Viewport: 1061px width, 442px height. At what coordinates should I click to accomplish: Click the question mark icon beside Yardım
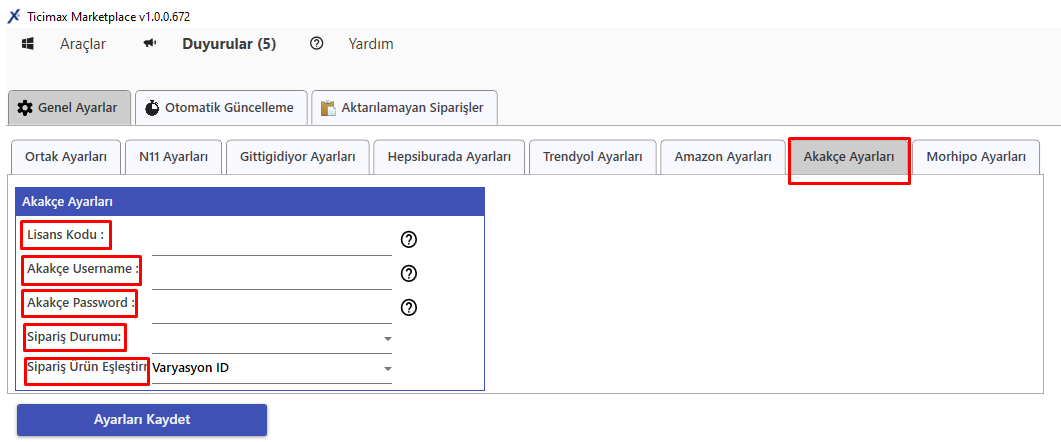pos(316,44)
